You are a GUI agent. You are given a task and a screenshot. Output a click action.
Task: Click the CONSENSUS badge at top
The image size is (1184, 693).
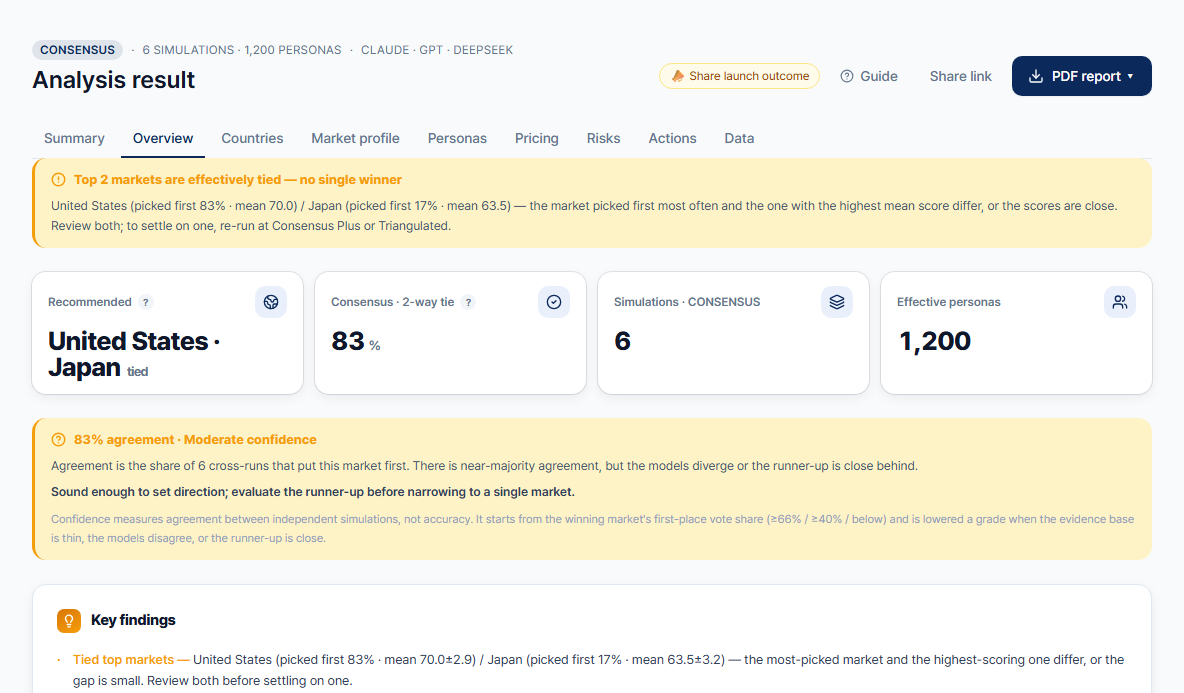[x=77, y=50]
